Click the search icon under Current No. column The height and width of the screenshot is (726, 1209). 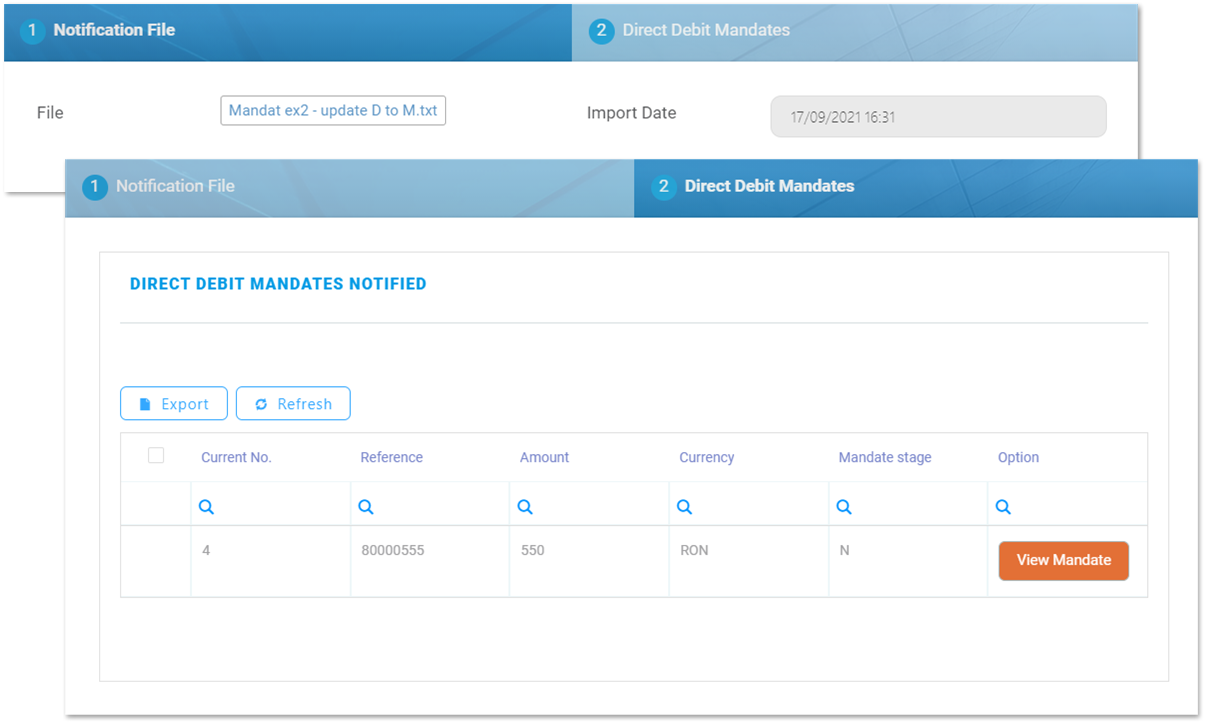(207, 507)
